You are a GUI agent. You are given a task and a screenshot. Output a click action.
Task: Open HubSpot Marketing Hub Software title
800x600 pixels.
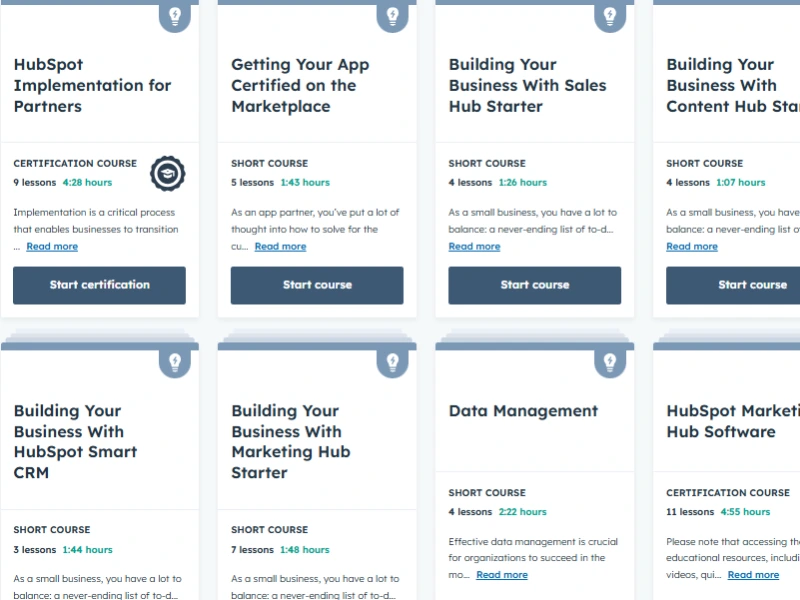pos(733,421)
